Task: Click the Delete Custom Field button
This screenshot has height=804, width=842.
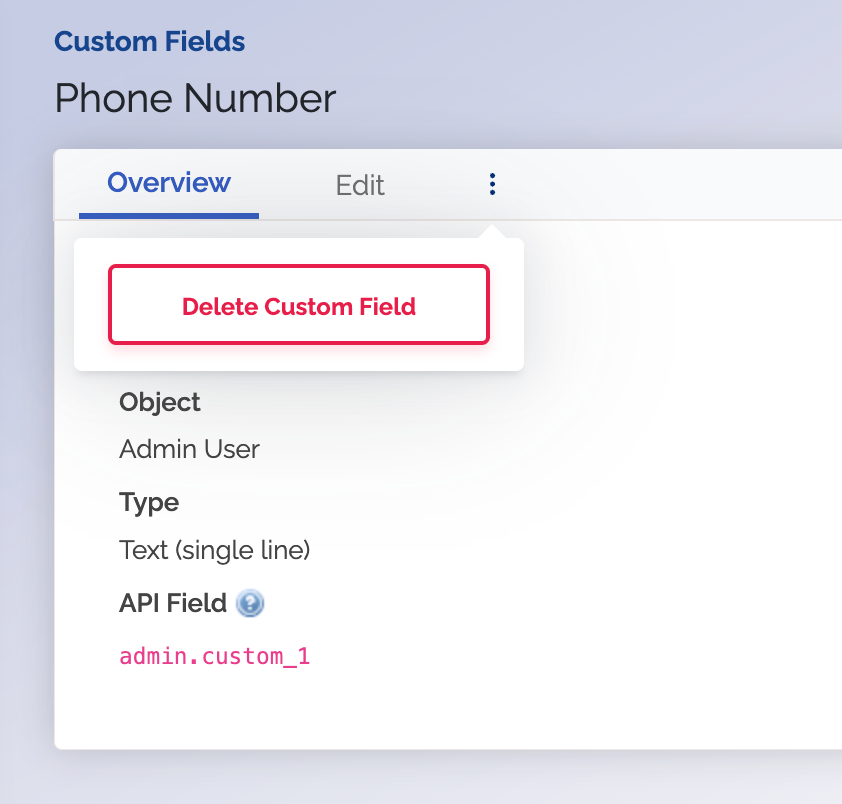Action: (x=299, y=305)
